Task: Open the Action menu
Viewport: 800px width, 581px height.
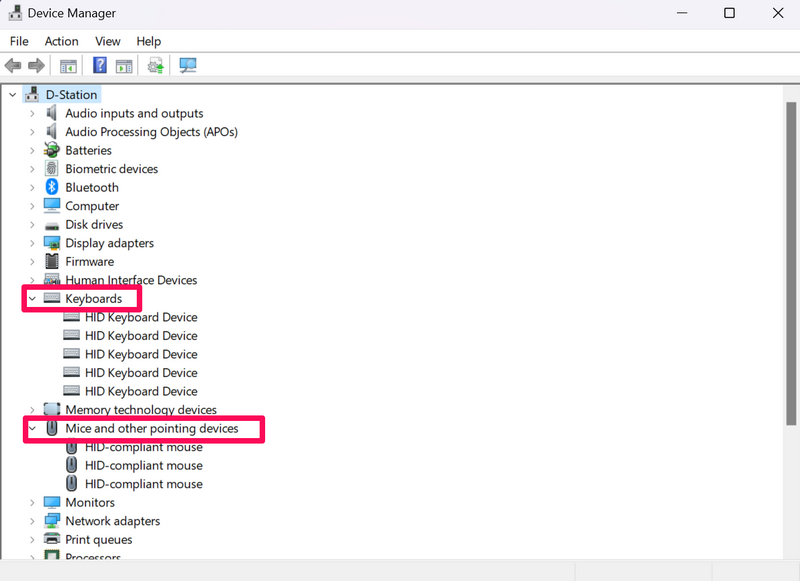Action: (61, 41)
